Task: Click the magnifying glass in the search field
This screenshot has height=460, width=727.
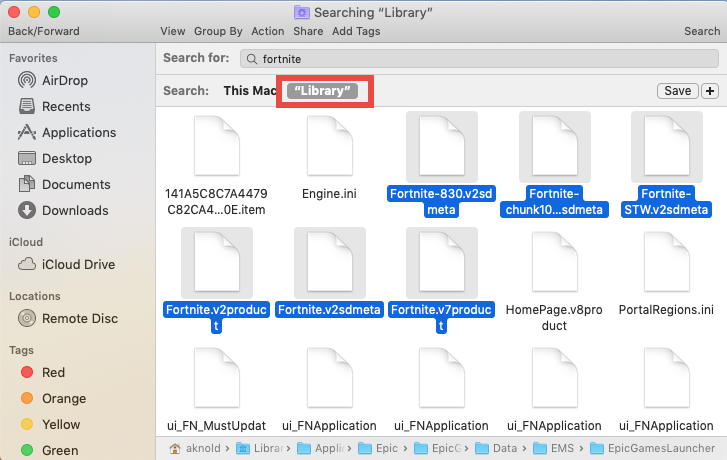Action: tap(252, 59)
